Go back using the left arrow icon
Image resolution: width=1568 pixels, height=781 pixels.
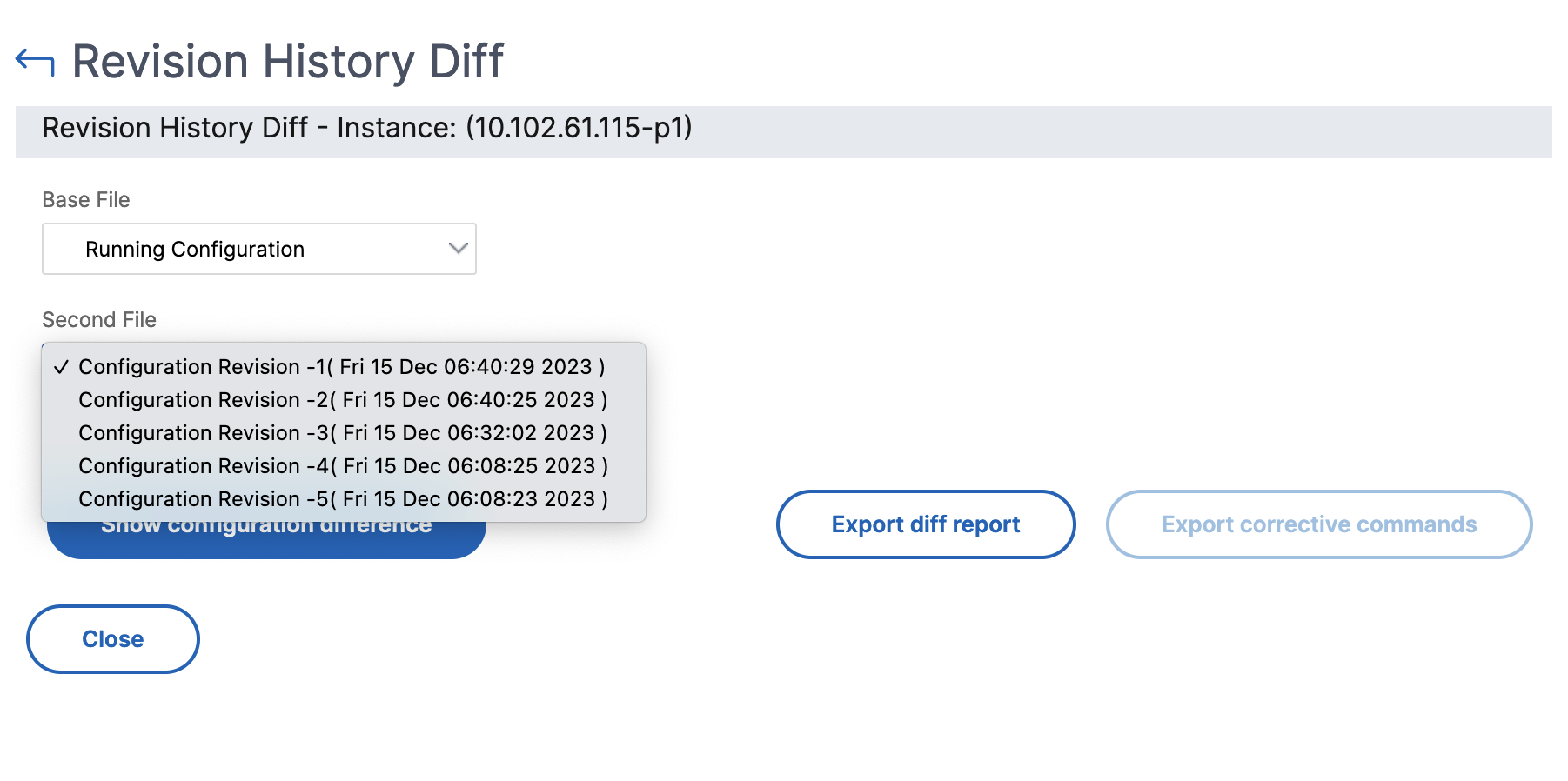point(35,63)
